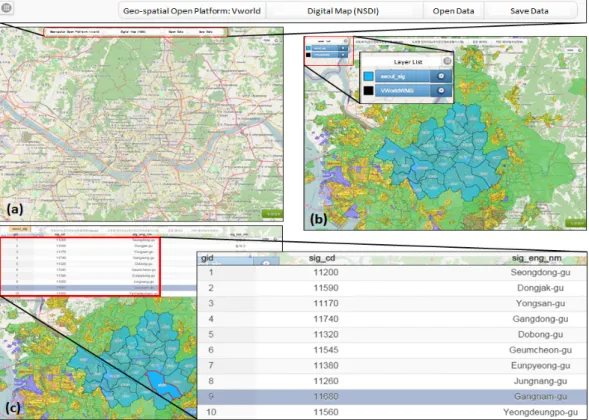Click the green button at bottom-right of map (b)
Image resolution: width=589 pixels, height=420 pixels.
pos(575,223)
